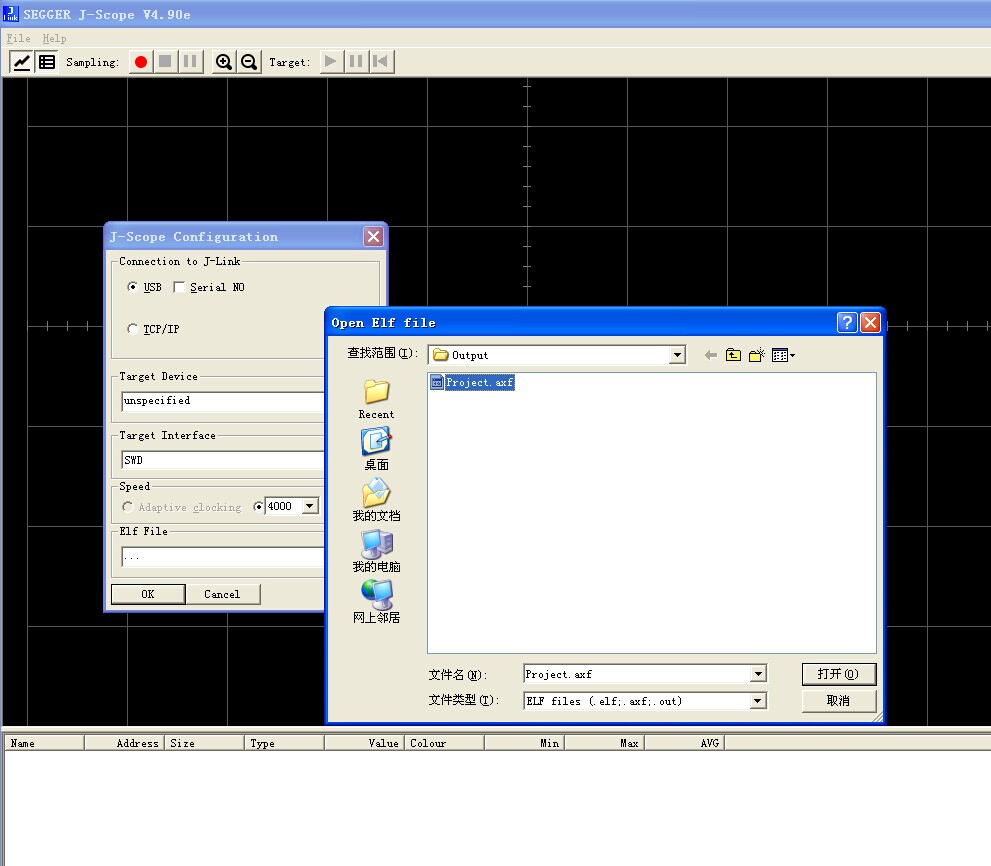
Task: Create a new folder in Open Elf dialog
Action: [x=757, y=355]
